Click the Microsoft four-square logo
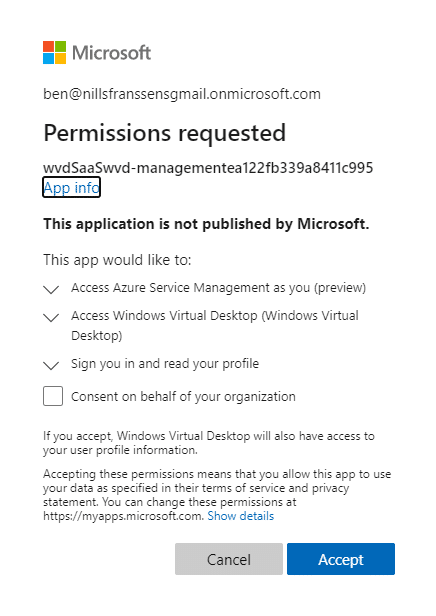 (x=55, y=52)
